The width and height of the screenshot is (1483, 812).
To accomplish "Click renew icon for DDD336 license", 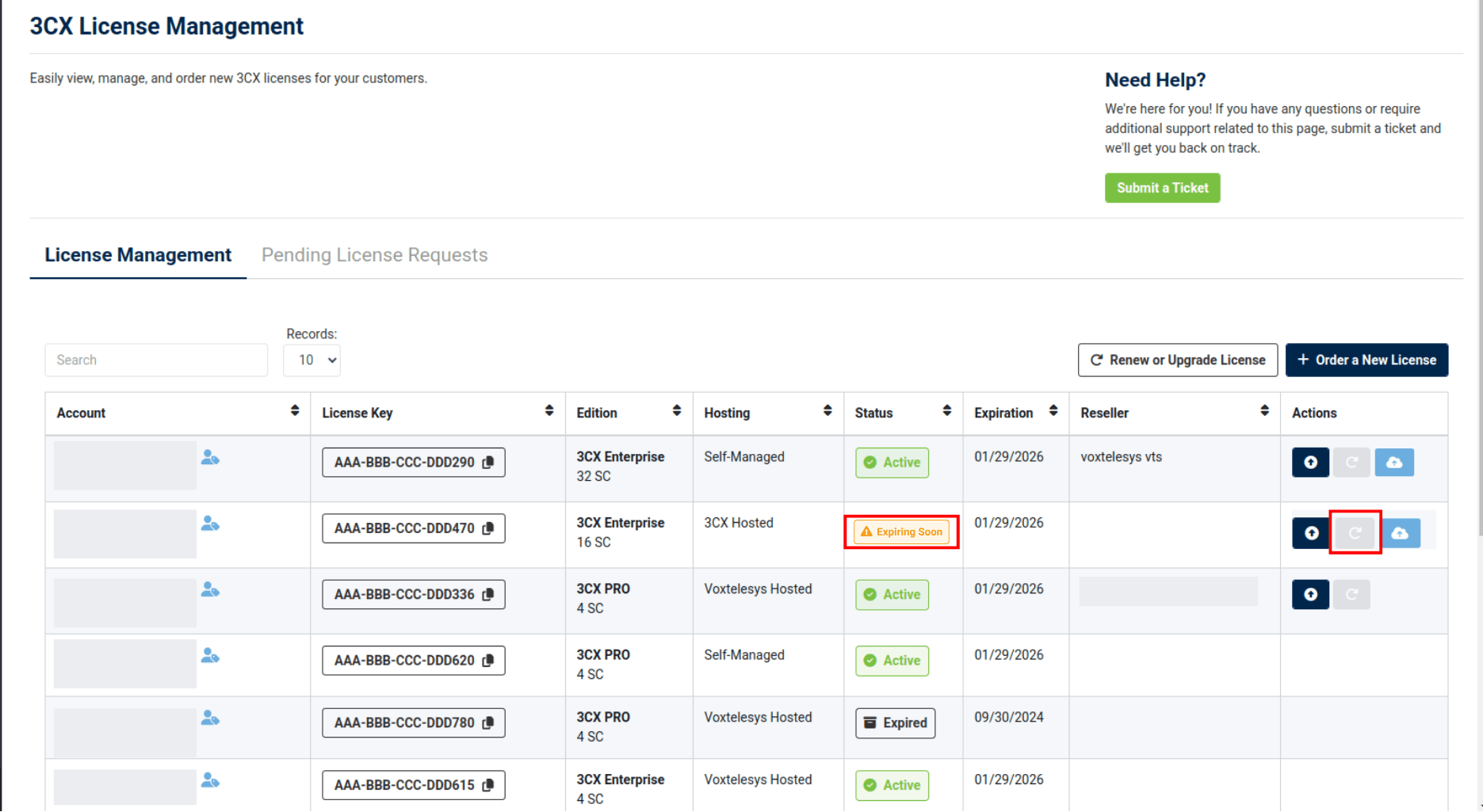I will click(1352, 595).
